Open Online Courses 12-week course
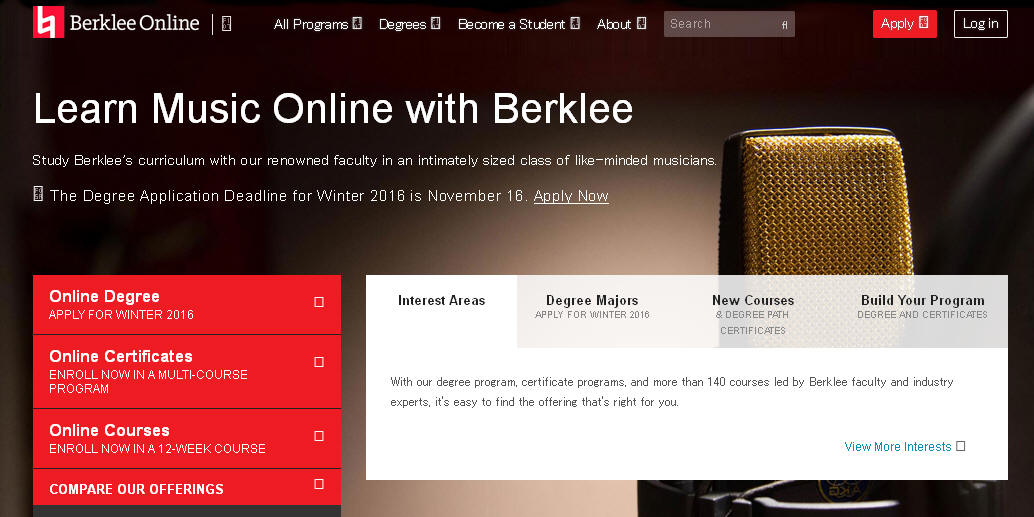The image size is (1034, 517). [187, 439]
